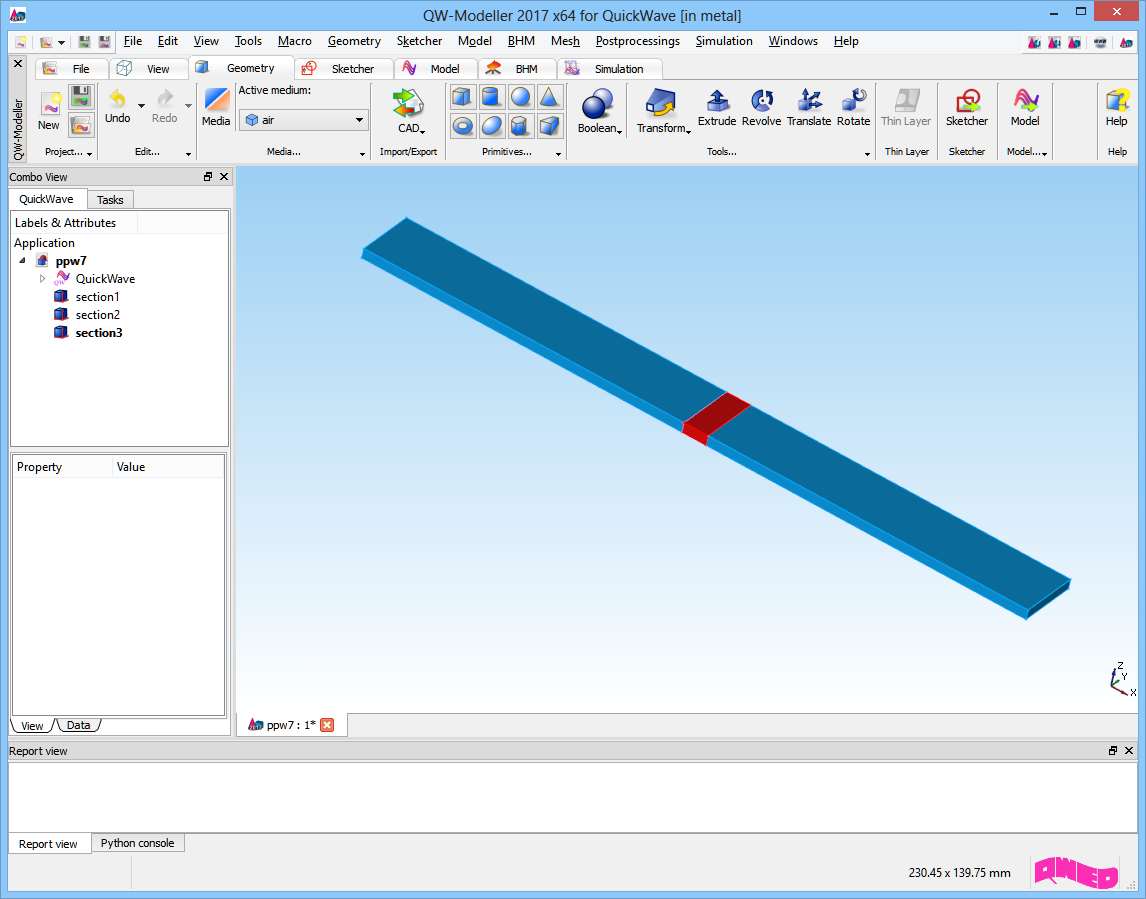Switch to the View ribbon tab
The width and height of the screenshot is (1146, 899).
coord(148,69)
